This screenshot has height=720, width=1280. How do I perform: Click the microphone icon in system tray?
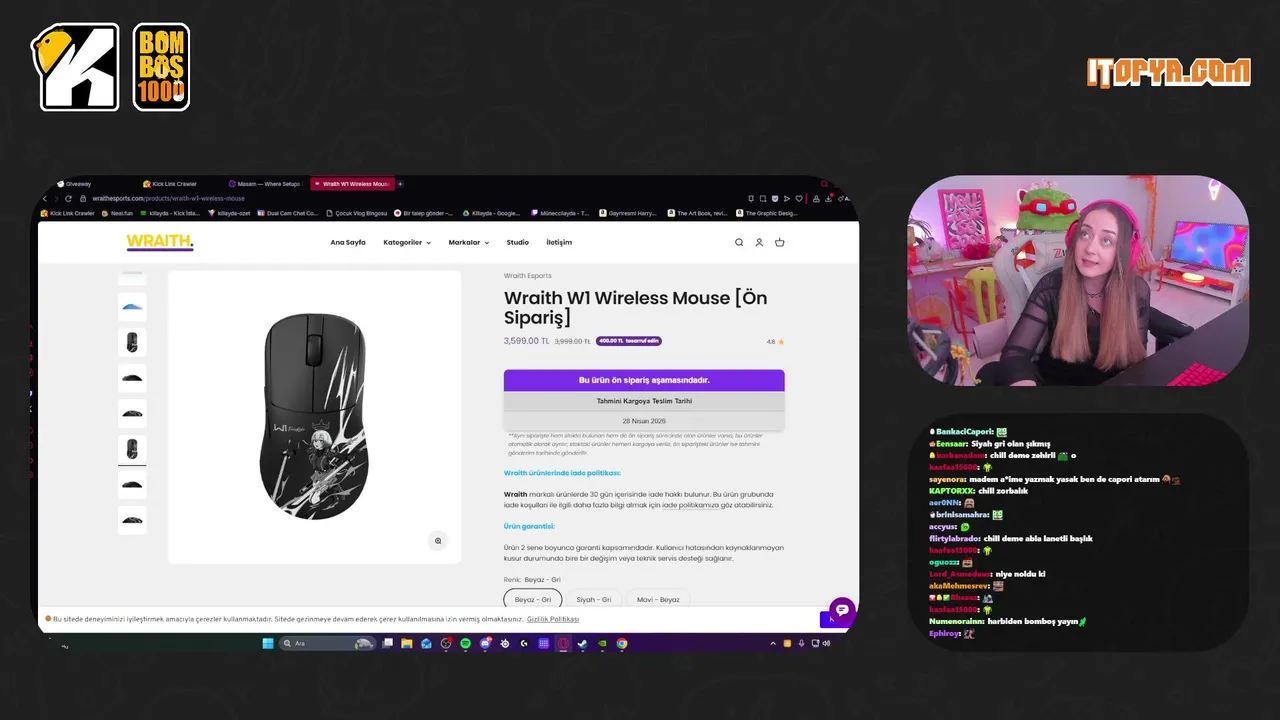pos(801,643)
